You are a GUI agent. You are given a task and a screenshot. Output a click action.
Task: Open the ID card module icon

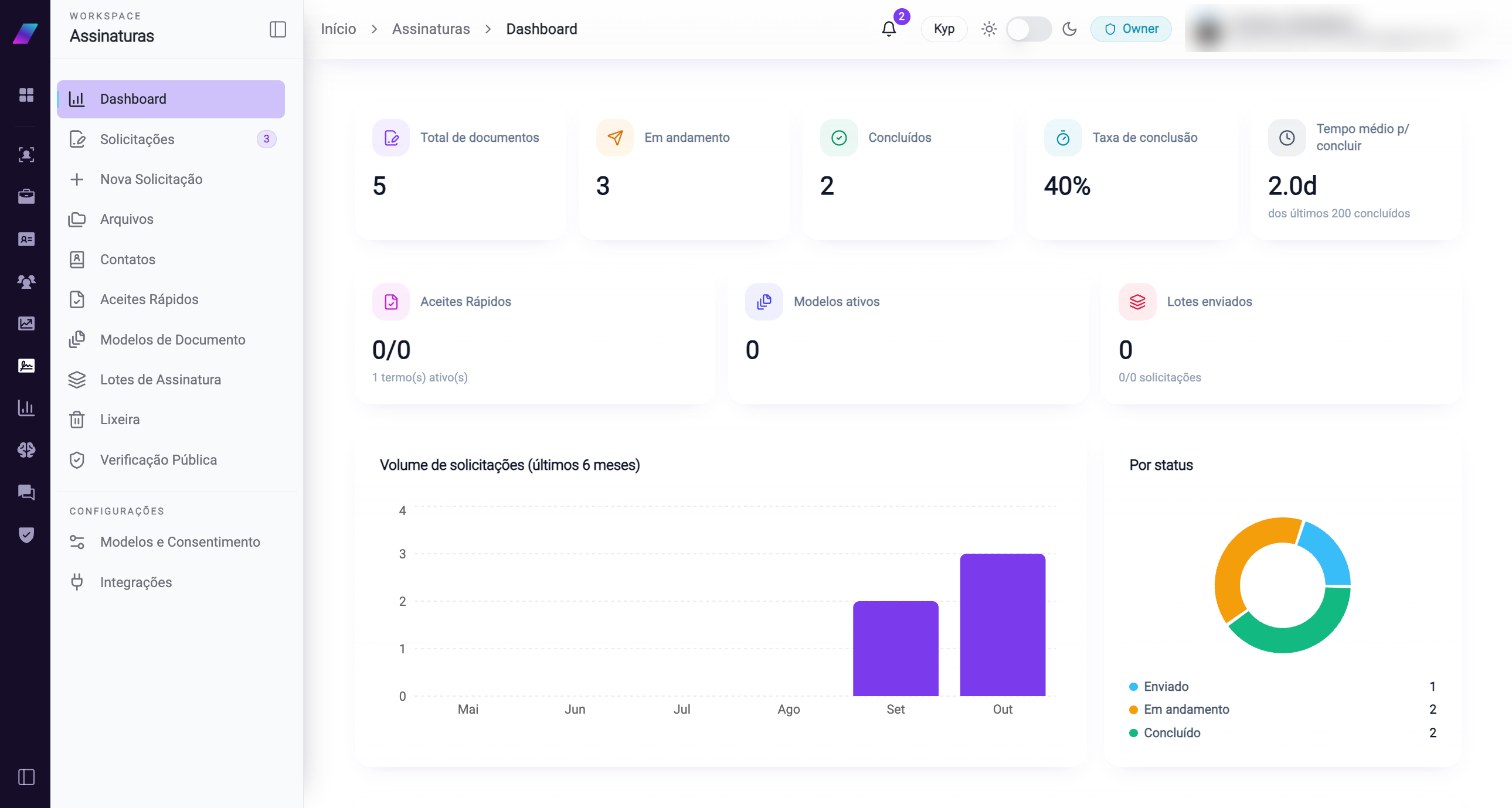(x=26, y=239)
